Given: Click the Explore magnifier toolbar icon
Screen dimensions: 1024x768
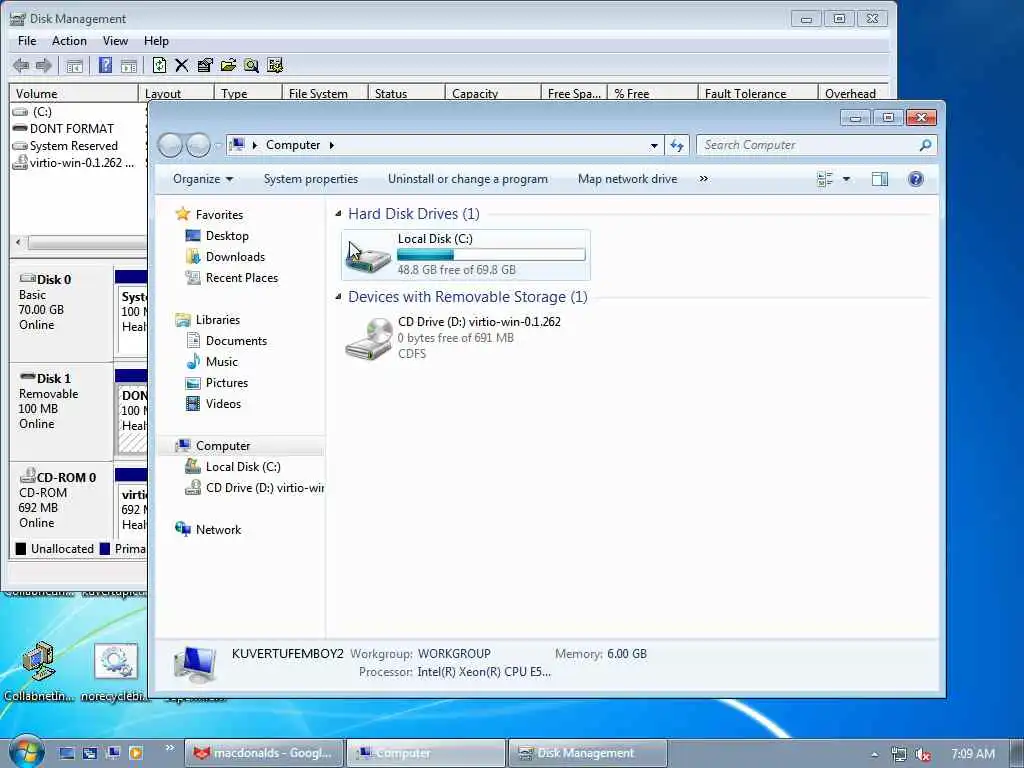Looking at the screenshot, I should (x=251, y=65).
